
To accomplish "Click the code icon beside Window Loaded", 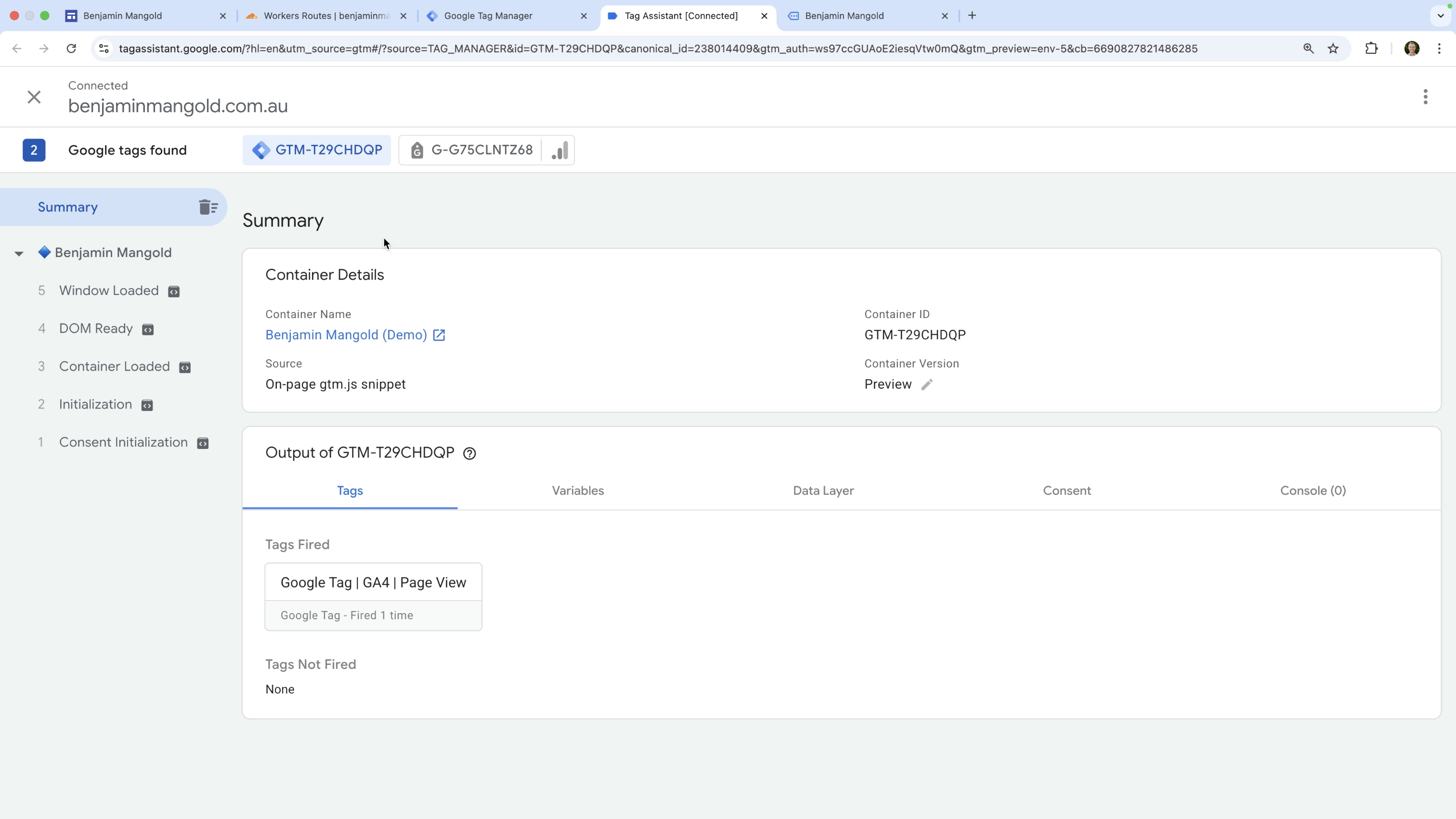I will [174, 292].
